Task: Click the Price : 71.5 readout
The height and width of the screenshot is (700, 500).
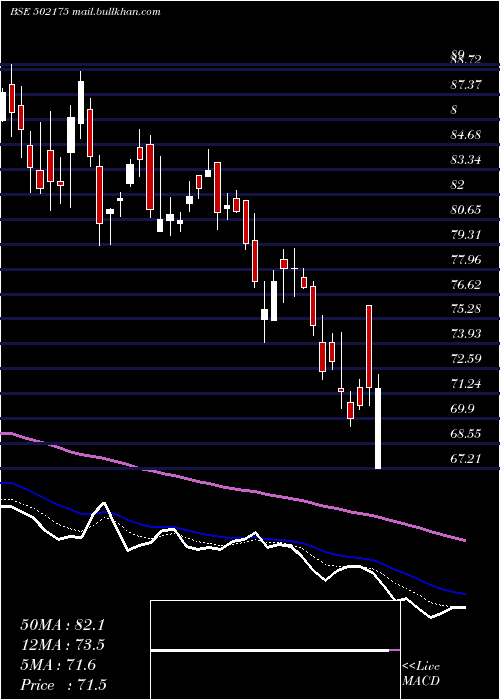Action: tap(63, 685)
